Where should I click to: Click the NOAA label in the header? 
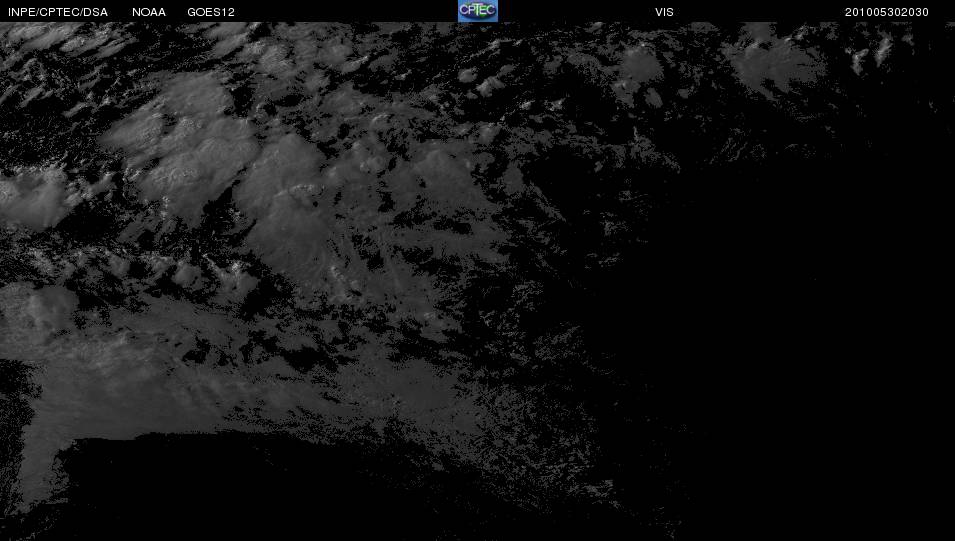149,12
